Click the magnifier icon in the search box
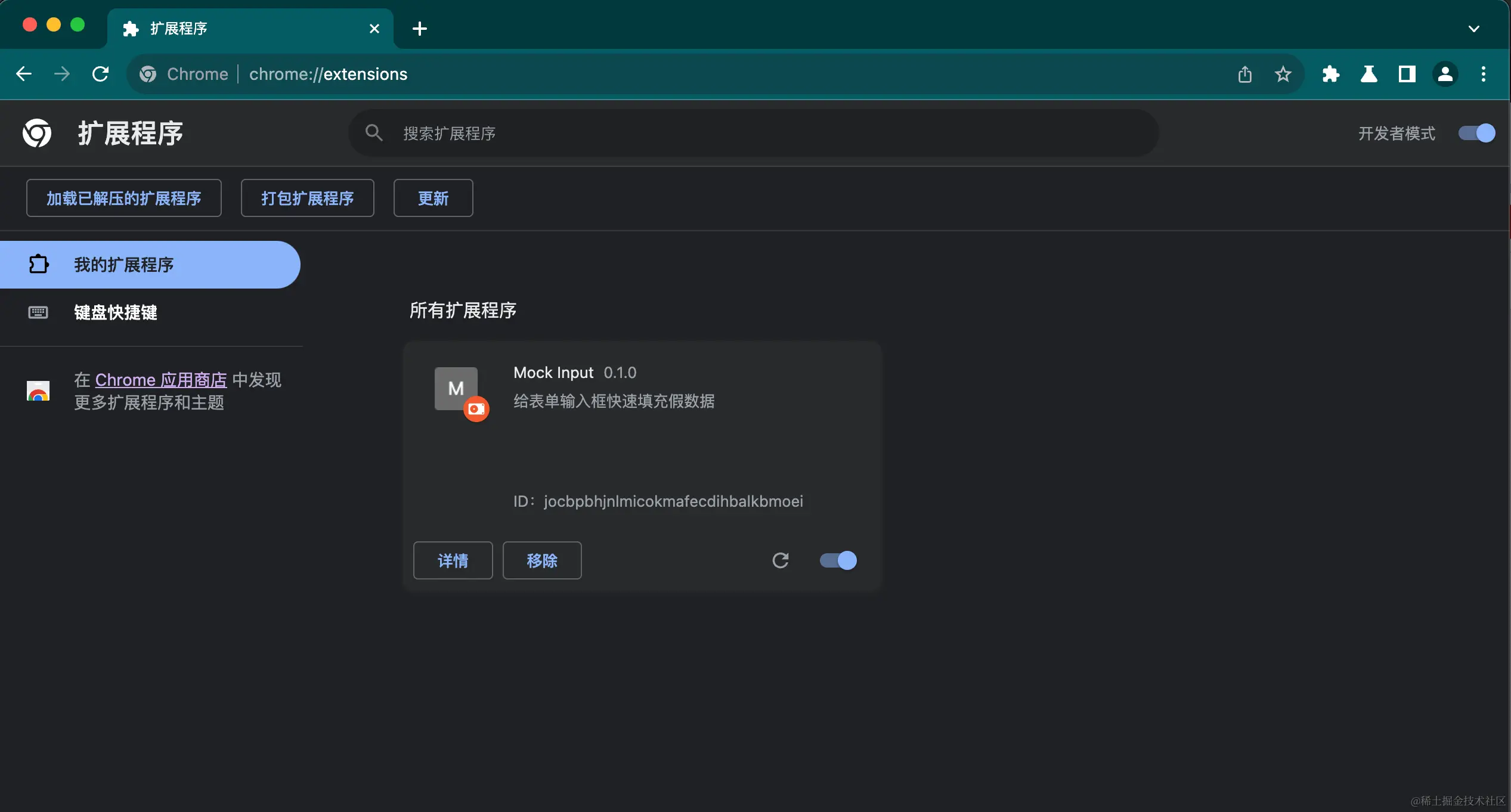This screenshot has height=812, width=1511. [373, 132]
